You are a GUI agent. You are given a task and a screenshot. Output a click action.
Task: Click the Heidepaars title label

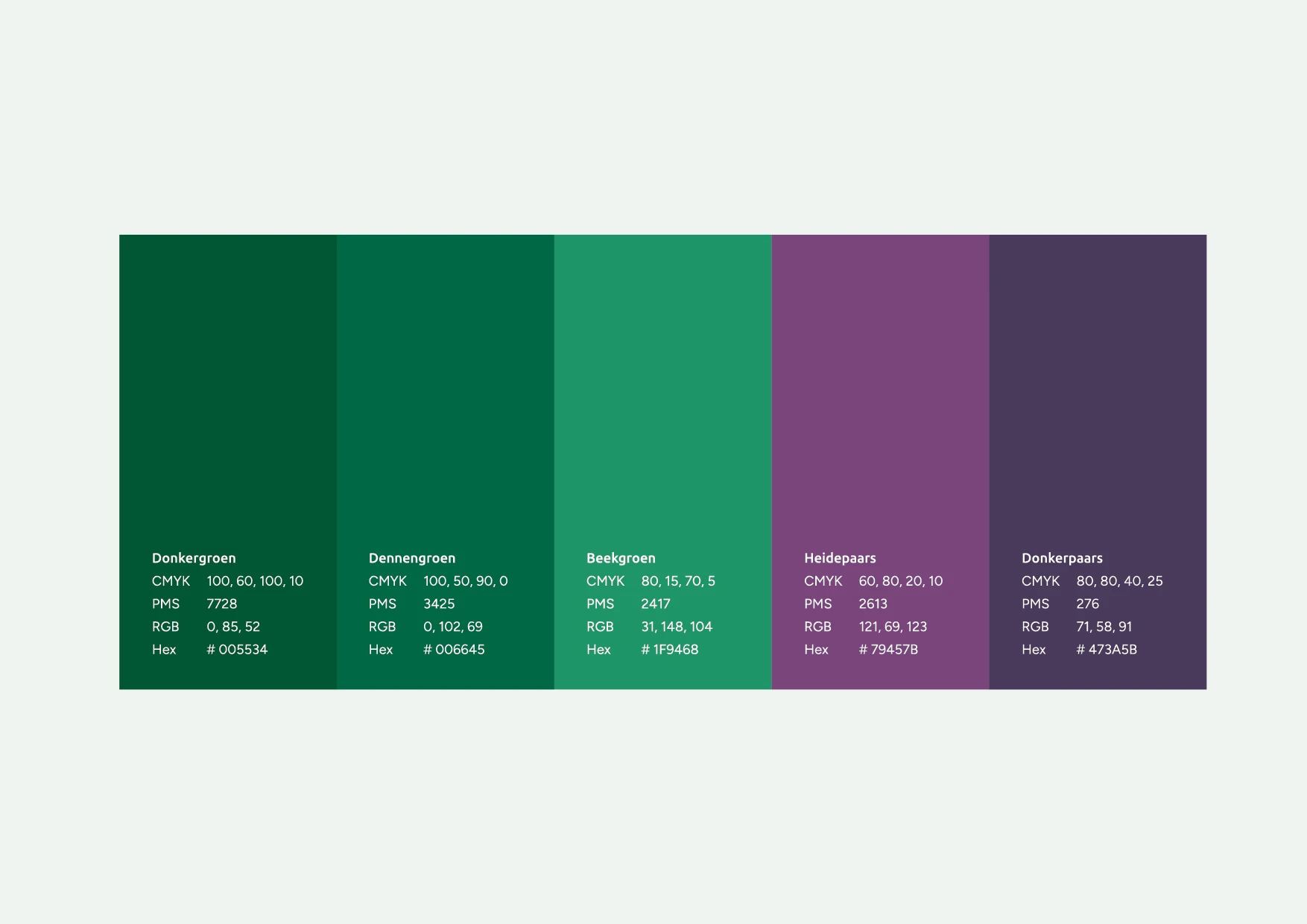click(840, 558)
